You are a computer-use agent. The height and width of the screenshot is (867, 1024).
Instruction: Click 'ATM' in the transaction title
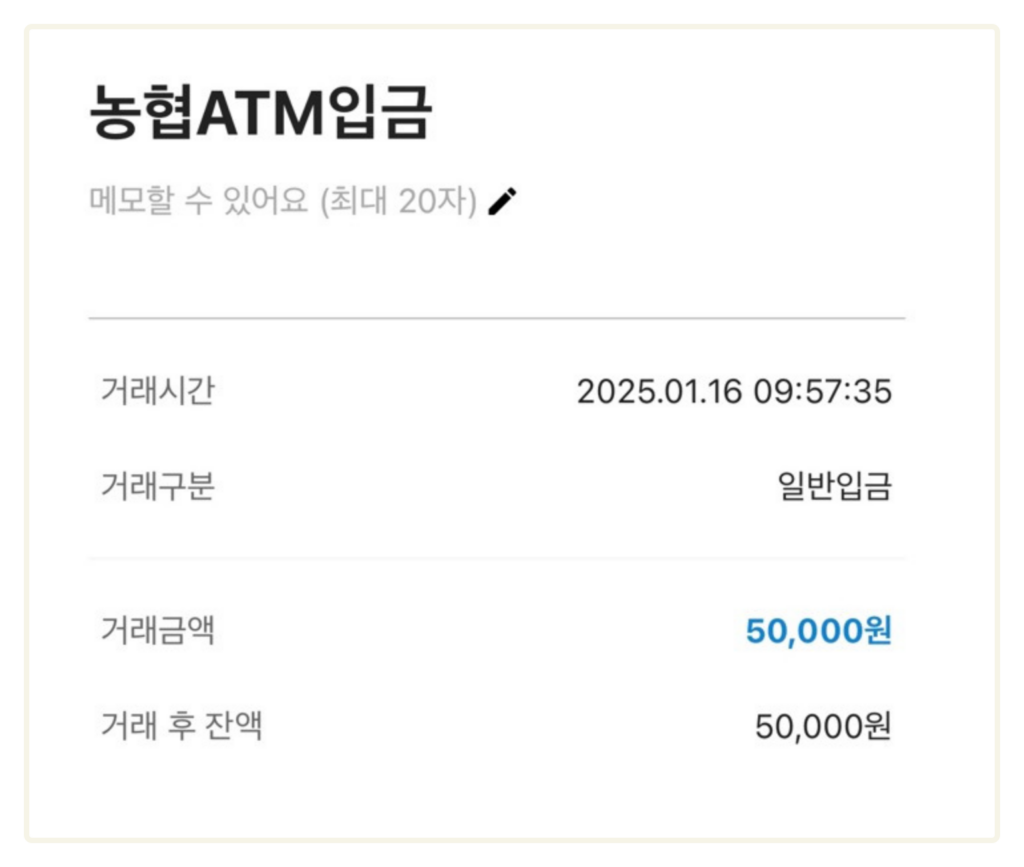pos(260,114)
